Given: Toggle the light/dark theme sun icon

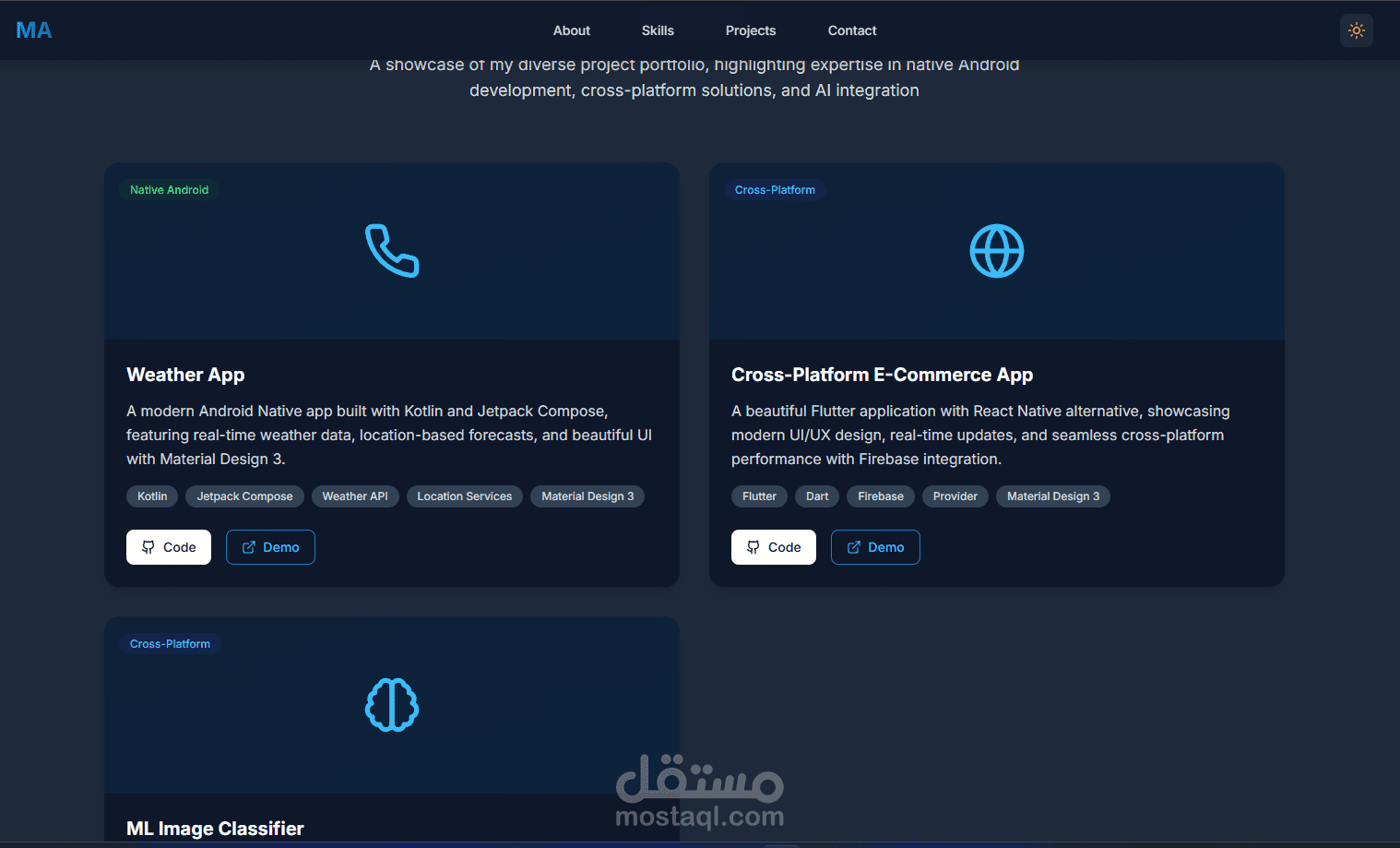Looking at the screenshot, I should pyautogui.click(x=1356, y=30).
